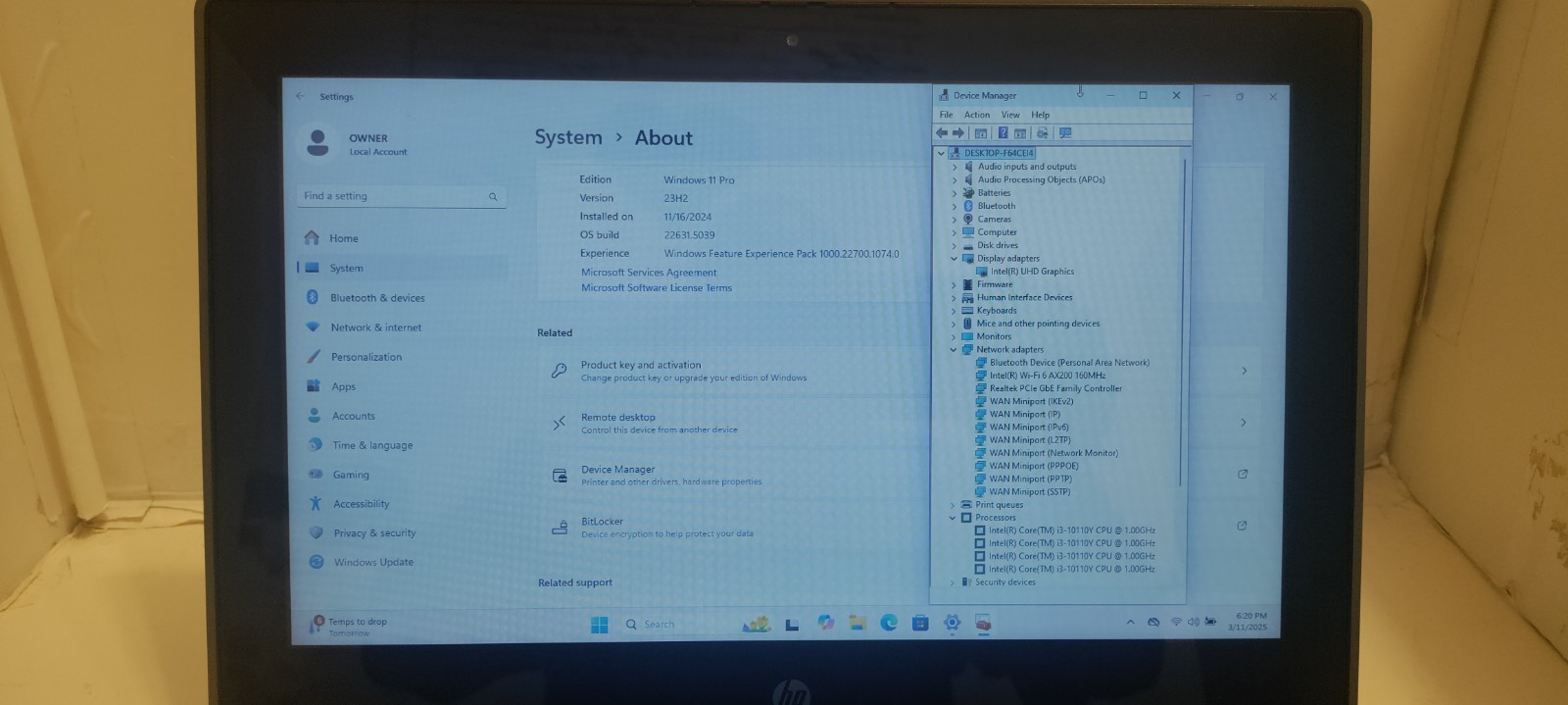This screenshot has height=705, width=1568.
Task: Open Microsoft Store from taskbar
Action: pyautogui.click(x=920, y=623)
